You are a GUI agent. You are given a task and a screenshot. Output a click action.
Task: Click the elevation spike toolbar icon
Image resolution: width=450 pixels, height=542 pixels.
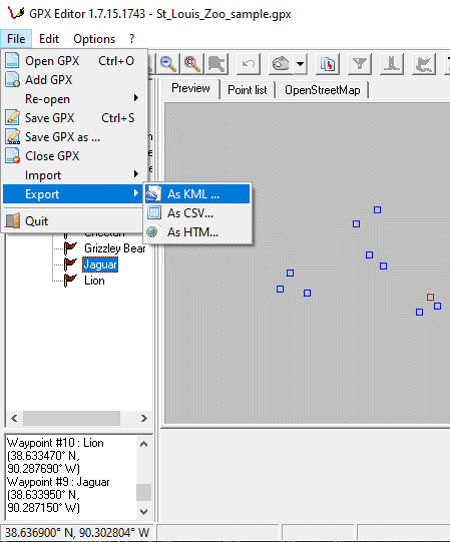coord(392,64)
